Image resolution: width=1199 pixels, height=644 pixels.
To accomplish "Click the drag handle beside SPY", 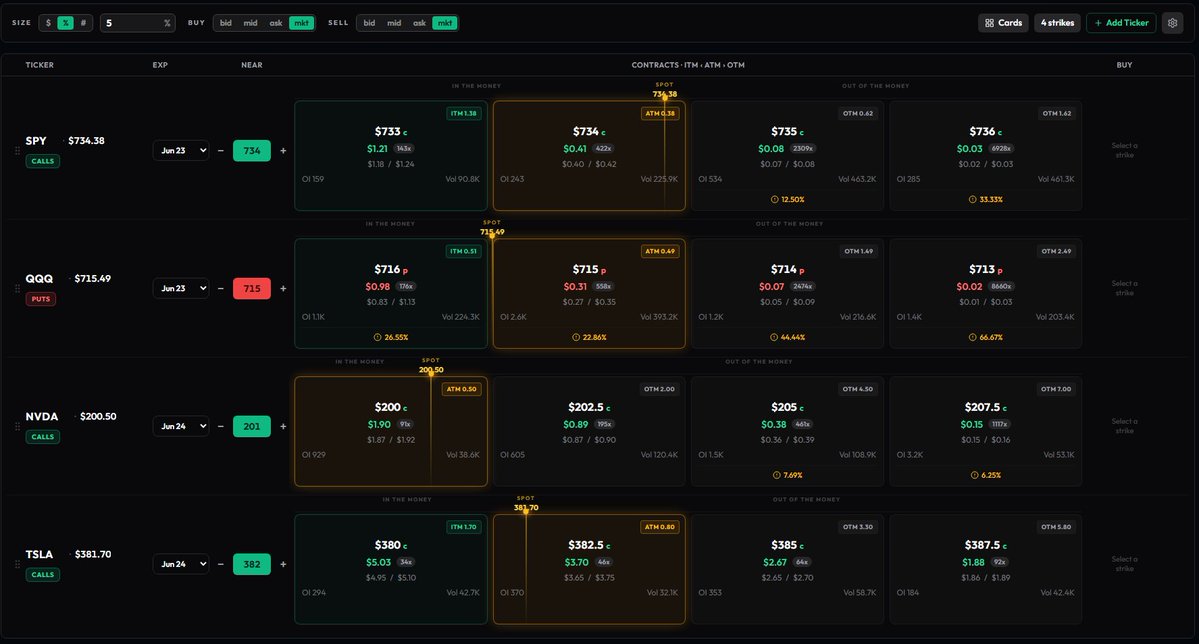I will (17, 151).
